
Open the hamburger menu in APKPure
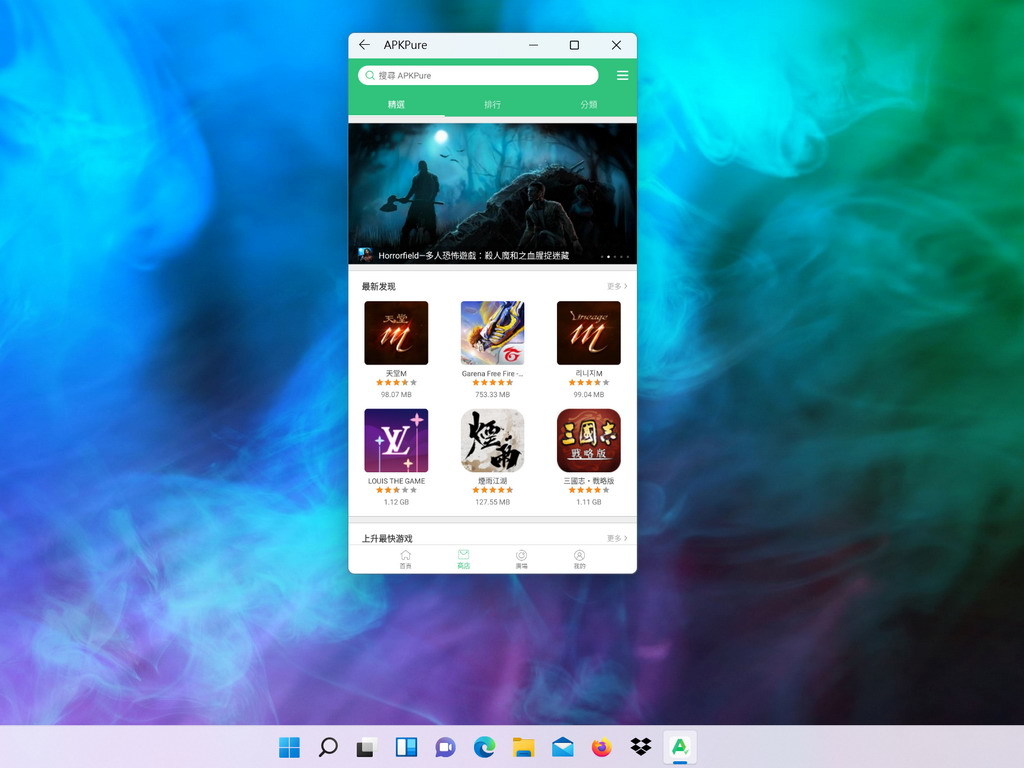(622, 76)
